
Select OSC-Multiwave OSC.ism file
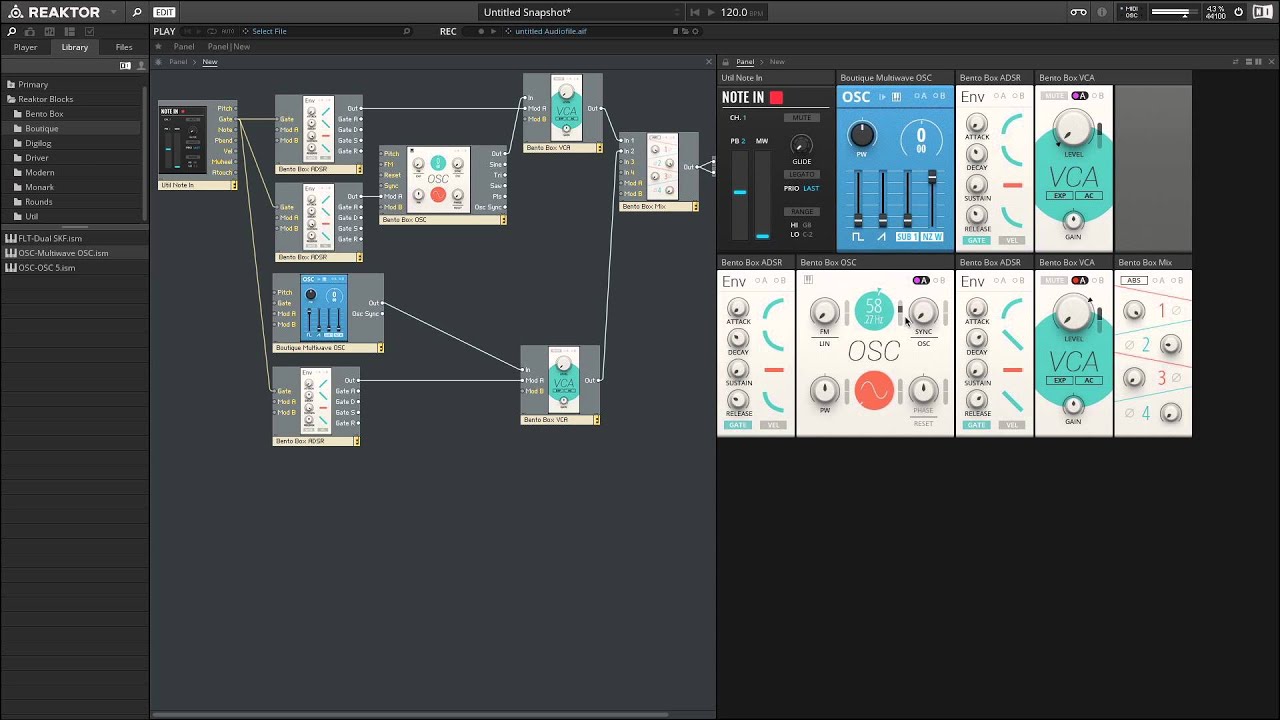(x=62, y=253)
